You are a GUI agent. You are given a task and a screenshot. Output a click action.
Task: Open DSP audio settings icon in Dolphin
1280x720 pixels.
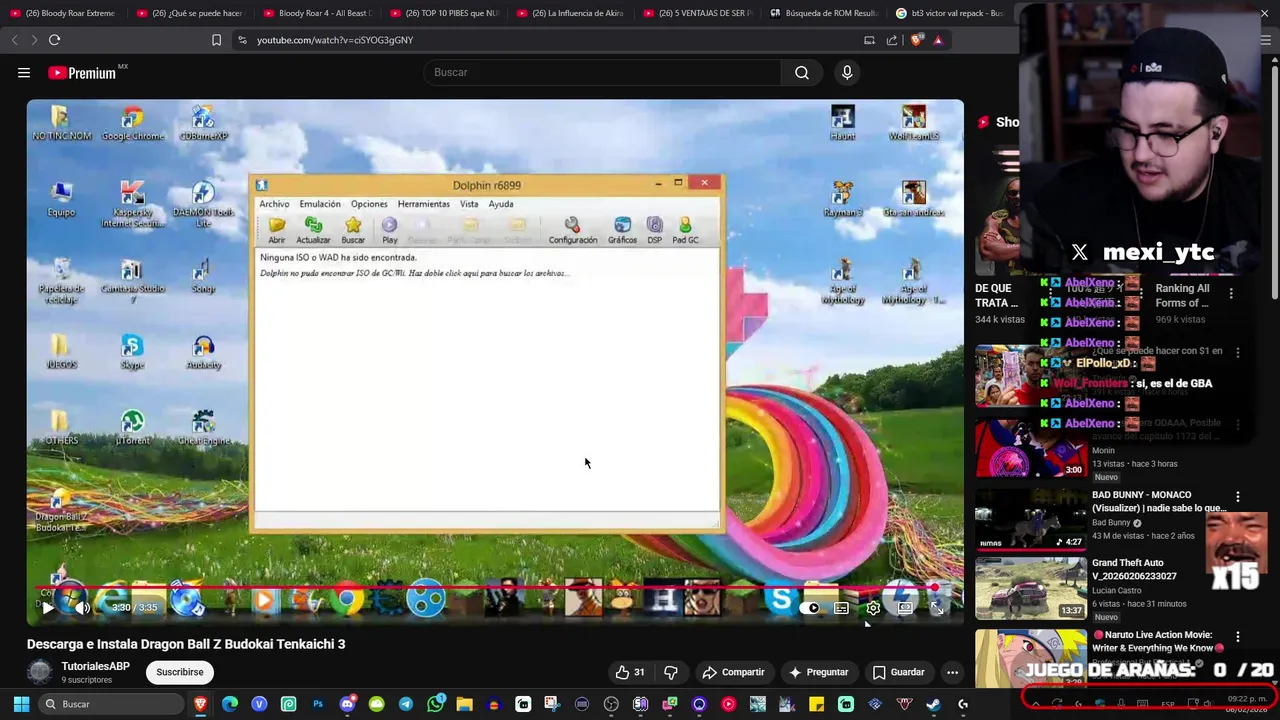(655, 230)
